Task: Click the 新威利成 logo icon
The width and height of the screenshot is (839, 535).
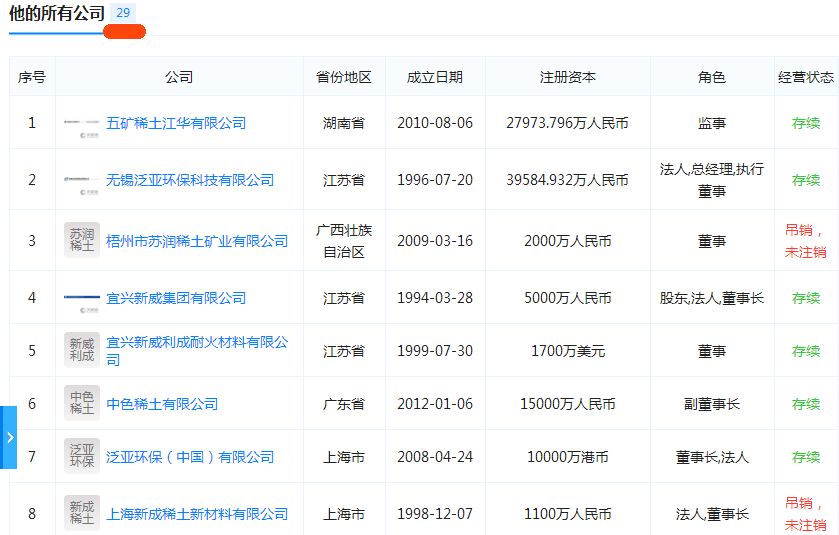Action: (82, 350)
